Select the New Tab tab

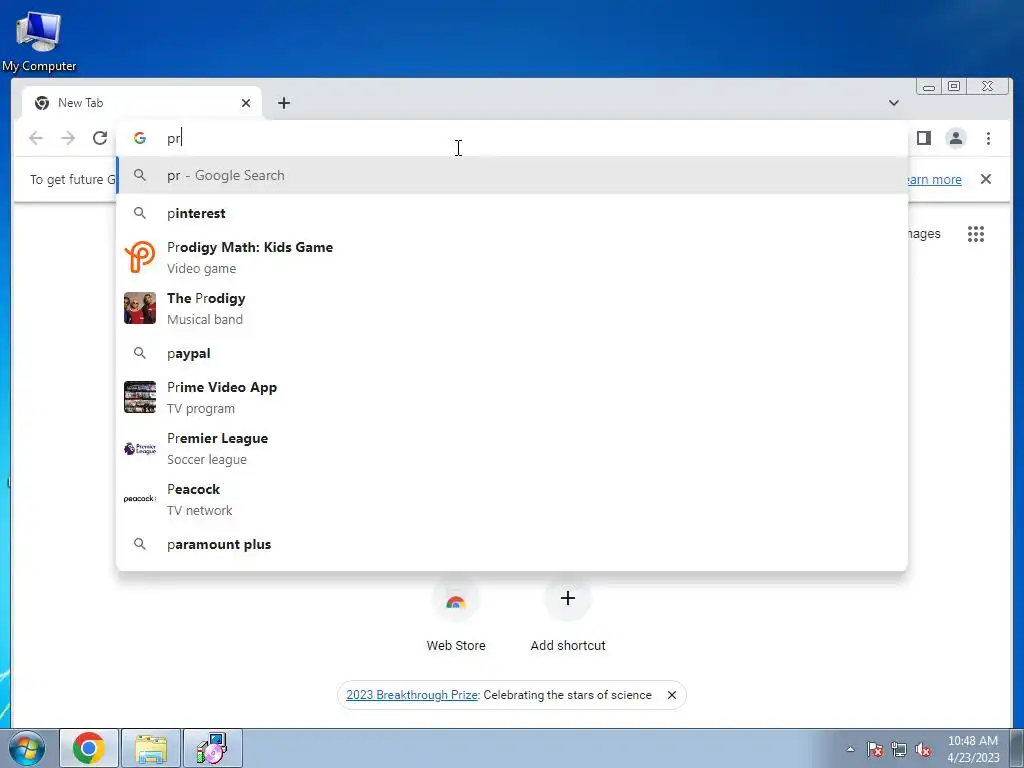pos(142,103)
